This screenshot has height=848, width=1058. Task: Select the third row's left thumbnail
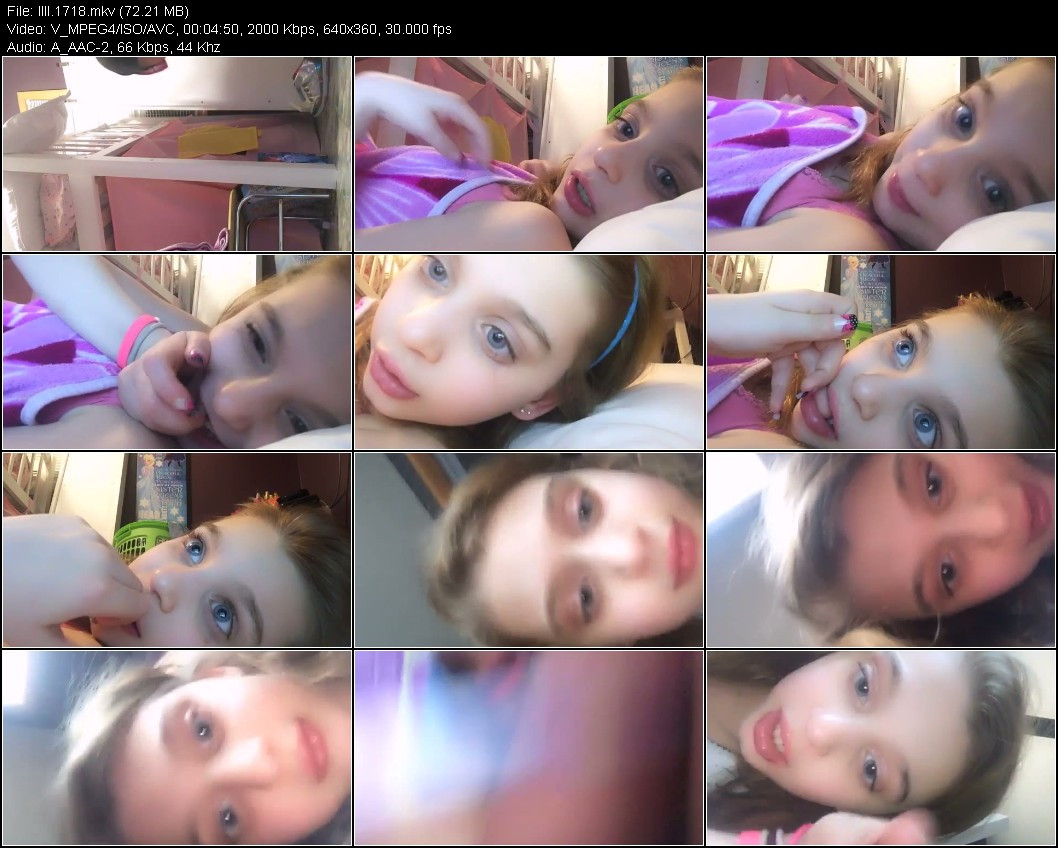[177, 550]
